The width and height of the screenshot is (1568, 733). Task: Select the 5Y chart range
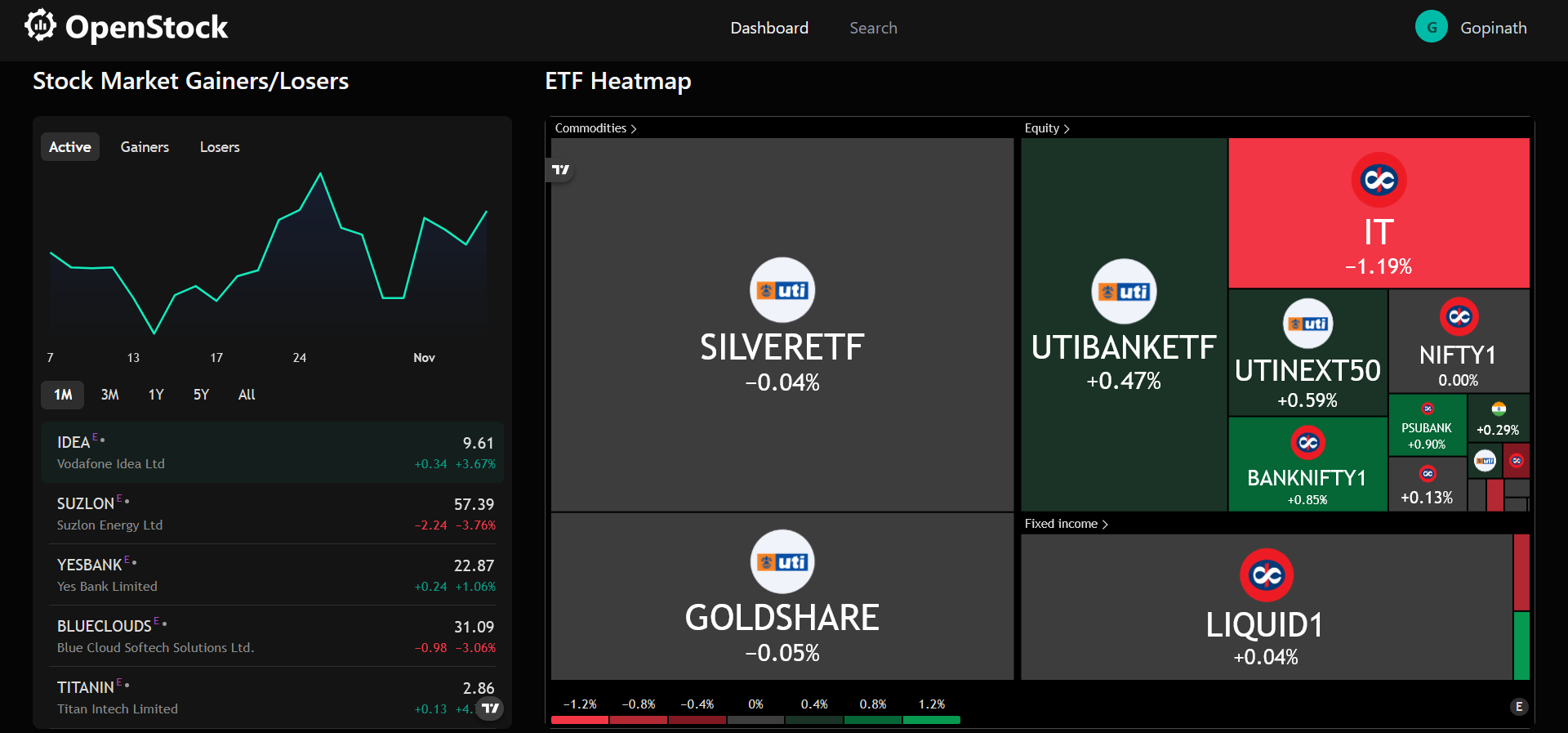(x=201, y=395)
